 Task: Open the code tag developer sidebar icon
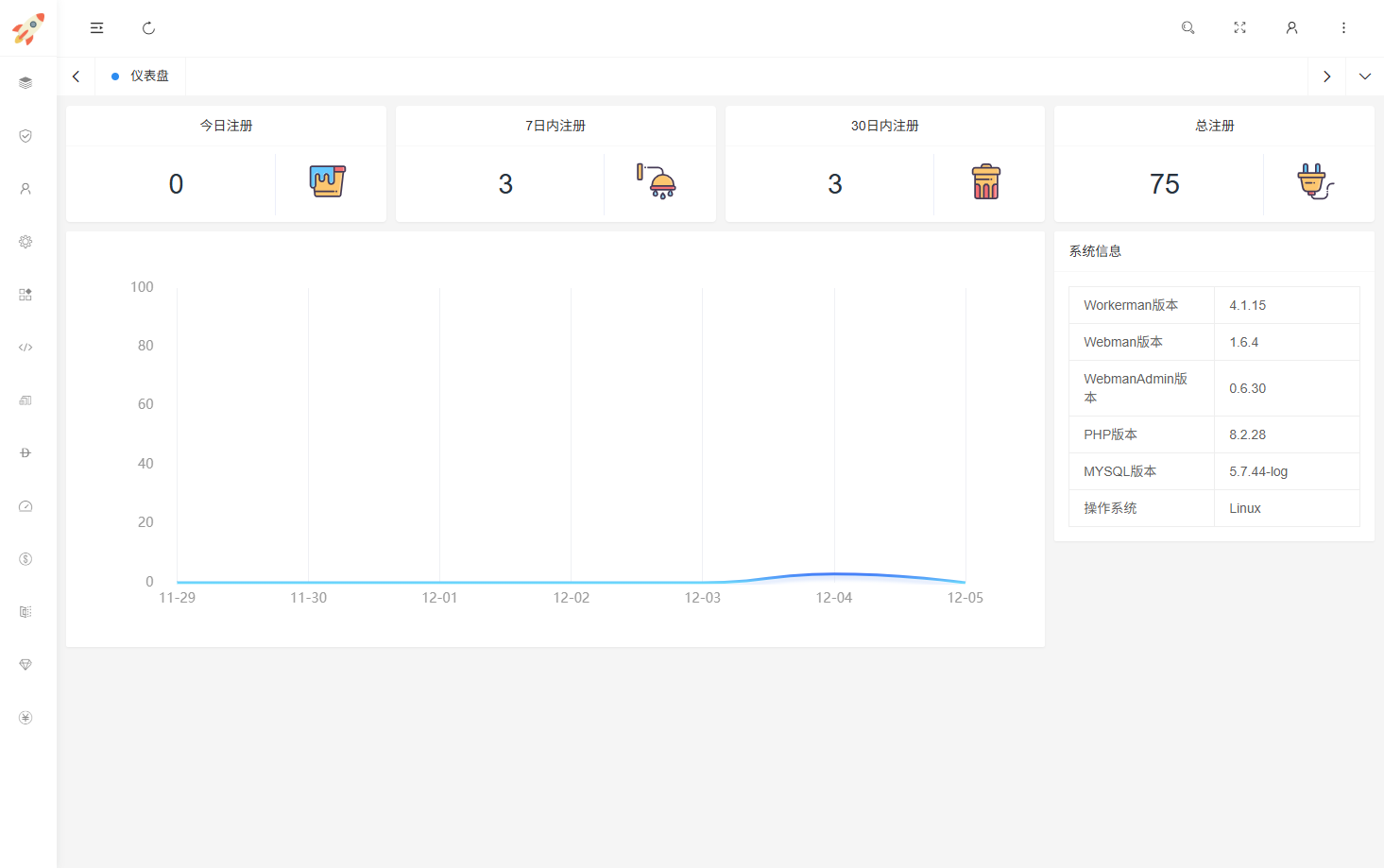pyautogui.click(x=26, y=348)
